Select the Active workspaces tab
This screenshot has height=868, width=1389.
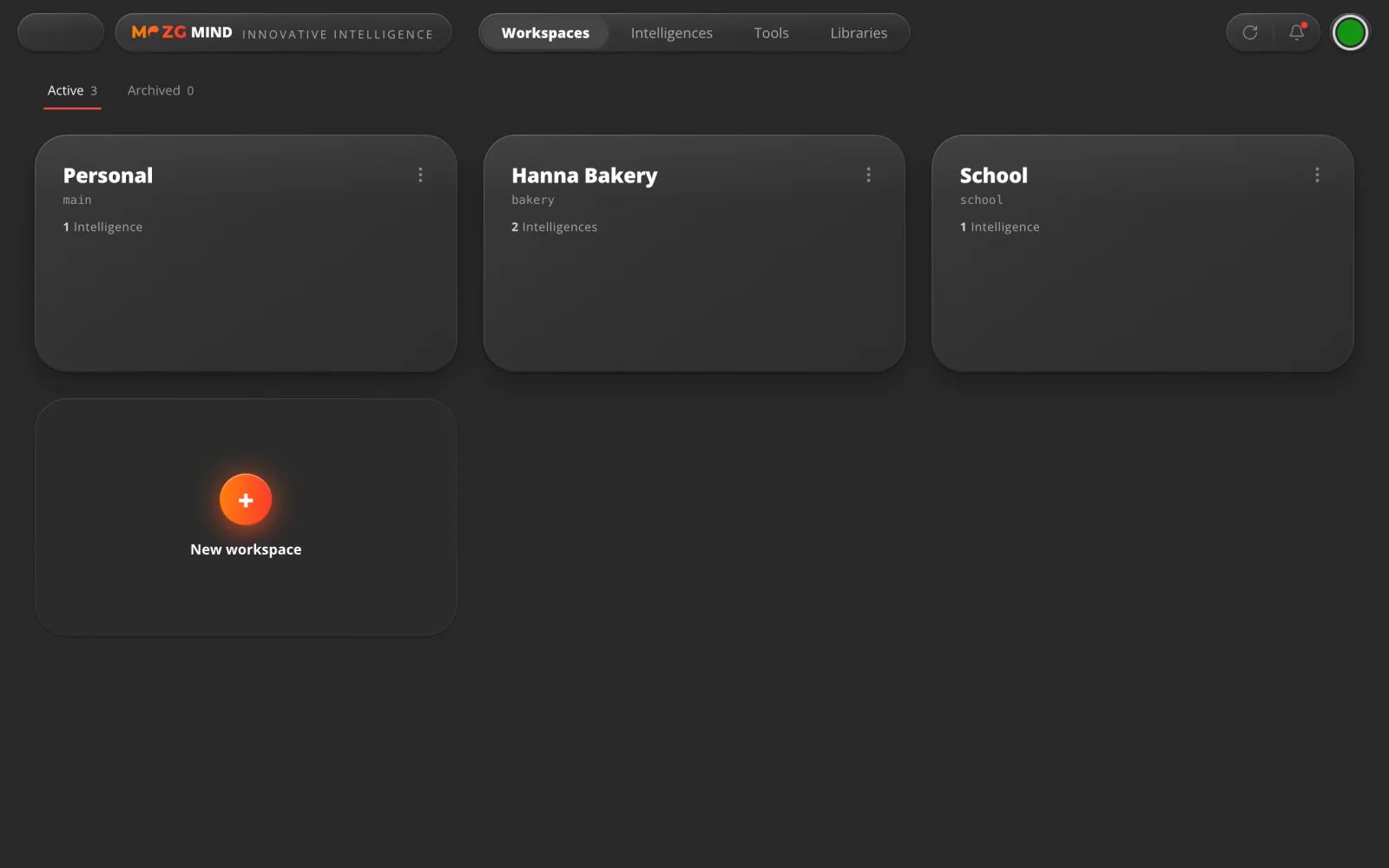(x=72, y=90)
